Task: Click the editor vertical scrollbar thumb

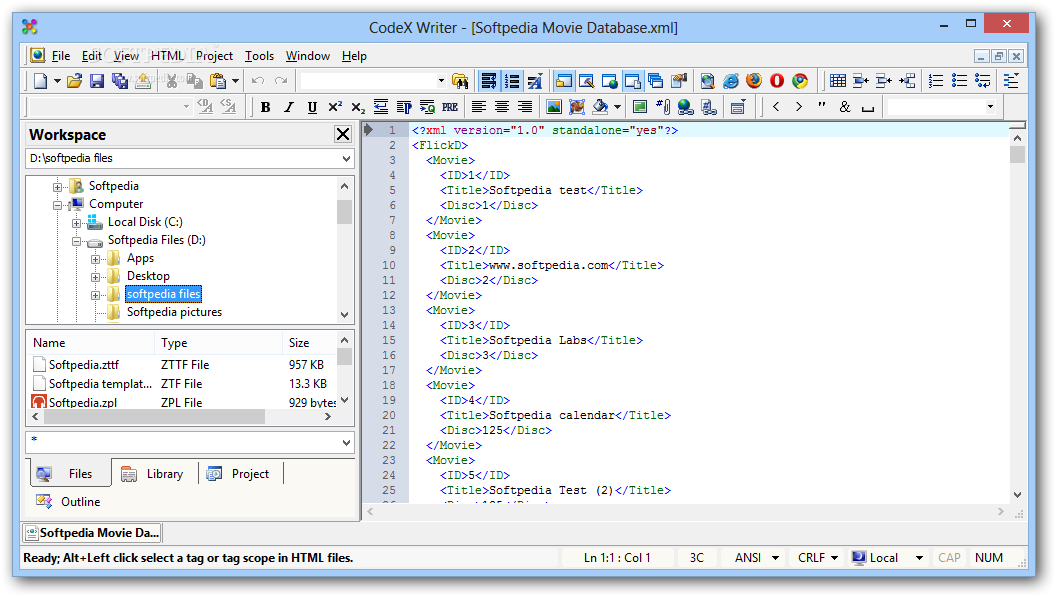Action: point(1017,155)
